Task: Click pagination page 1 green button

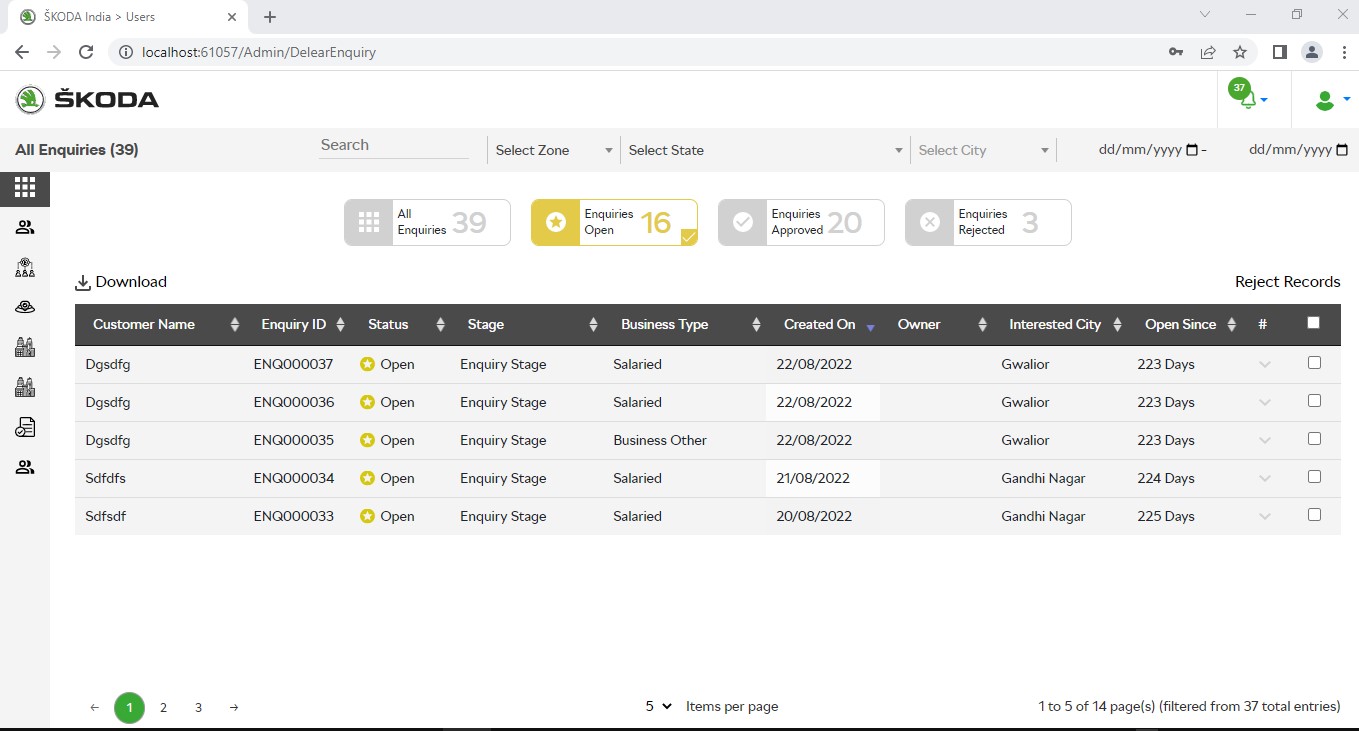Action: coord(129,708)
